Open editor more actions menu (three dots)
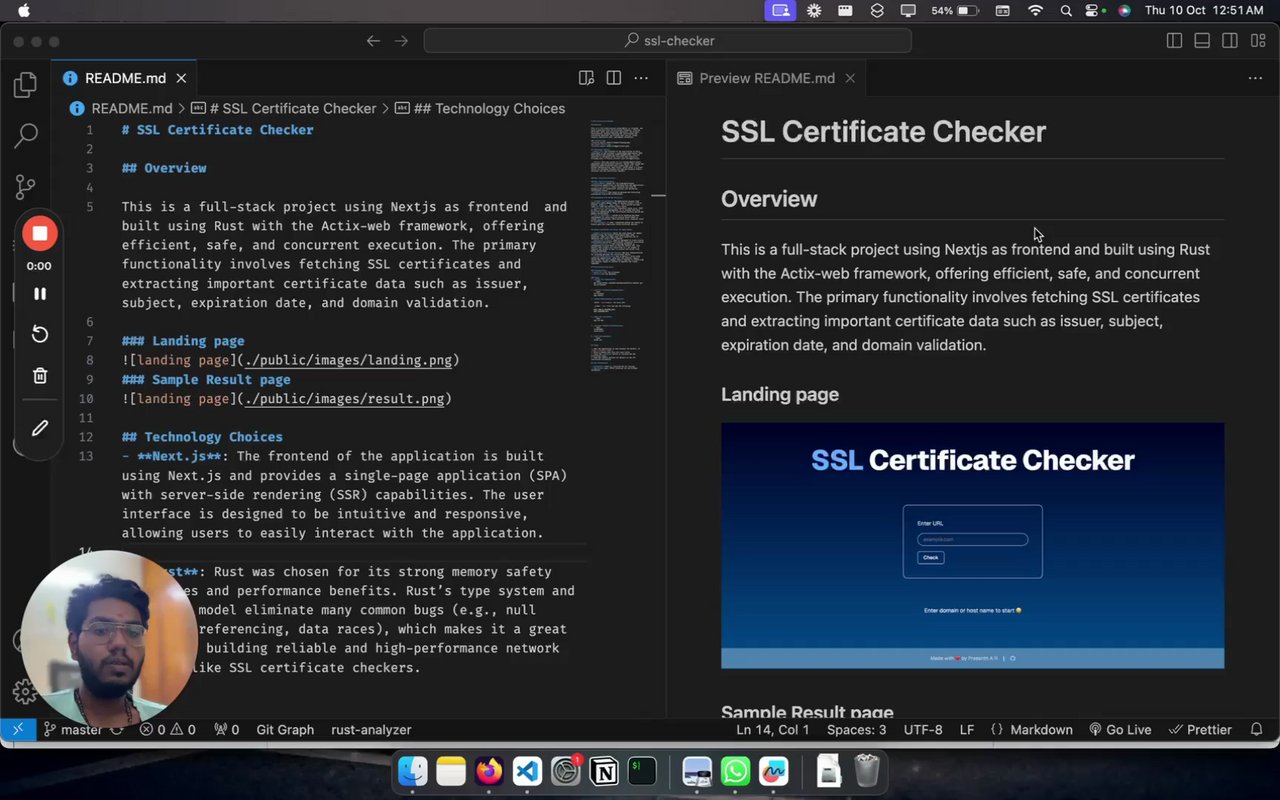The height and width of the screenshot is (800, 1280). (642, 78)
